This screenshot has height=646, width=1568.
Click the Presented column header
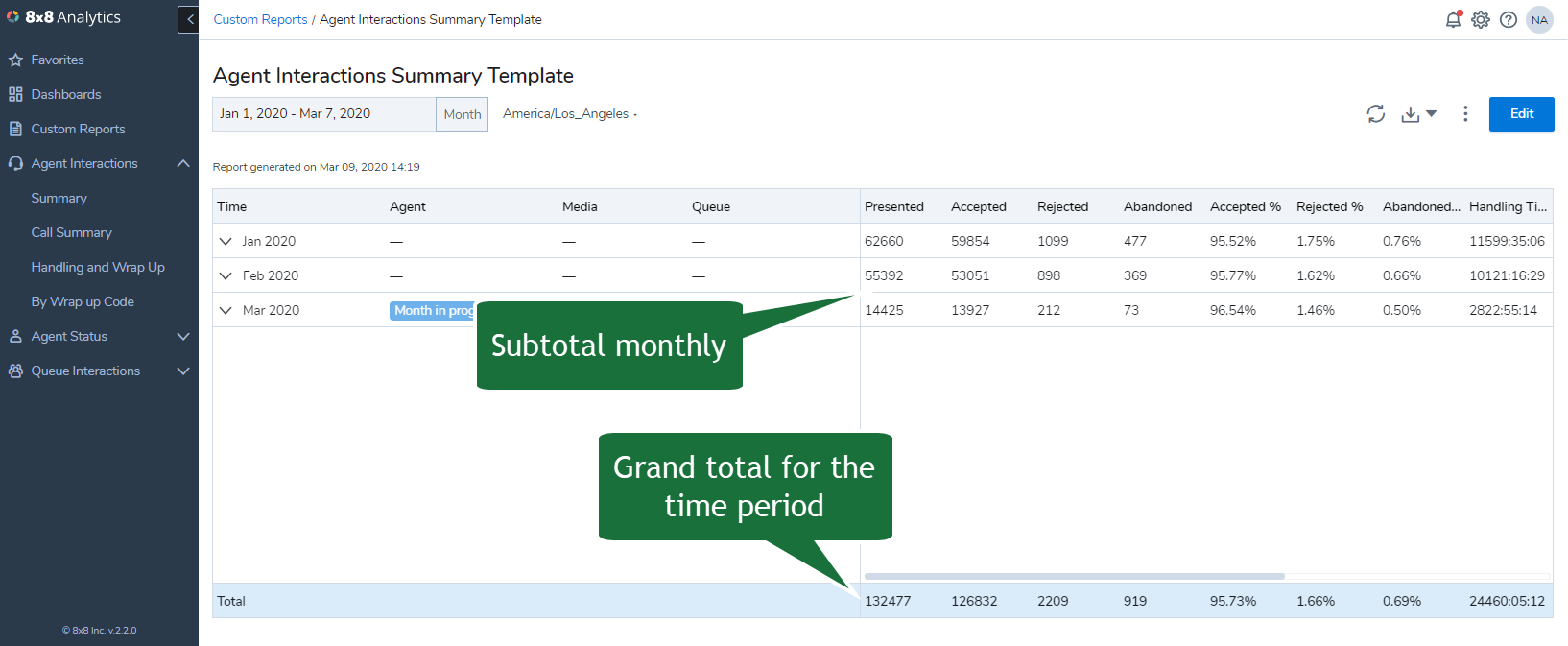point(894,206)
